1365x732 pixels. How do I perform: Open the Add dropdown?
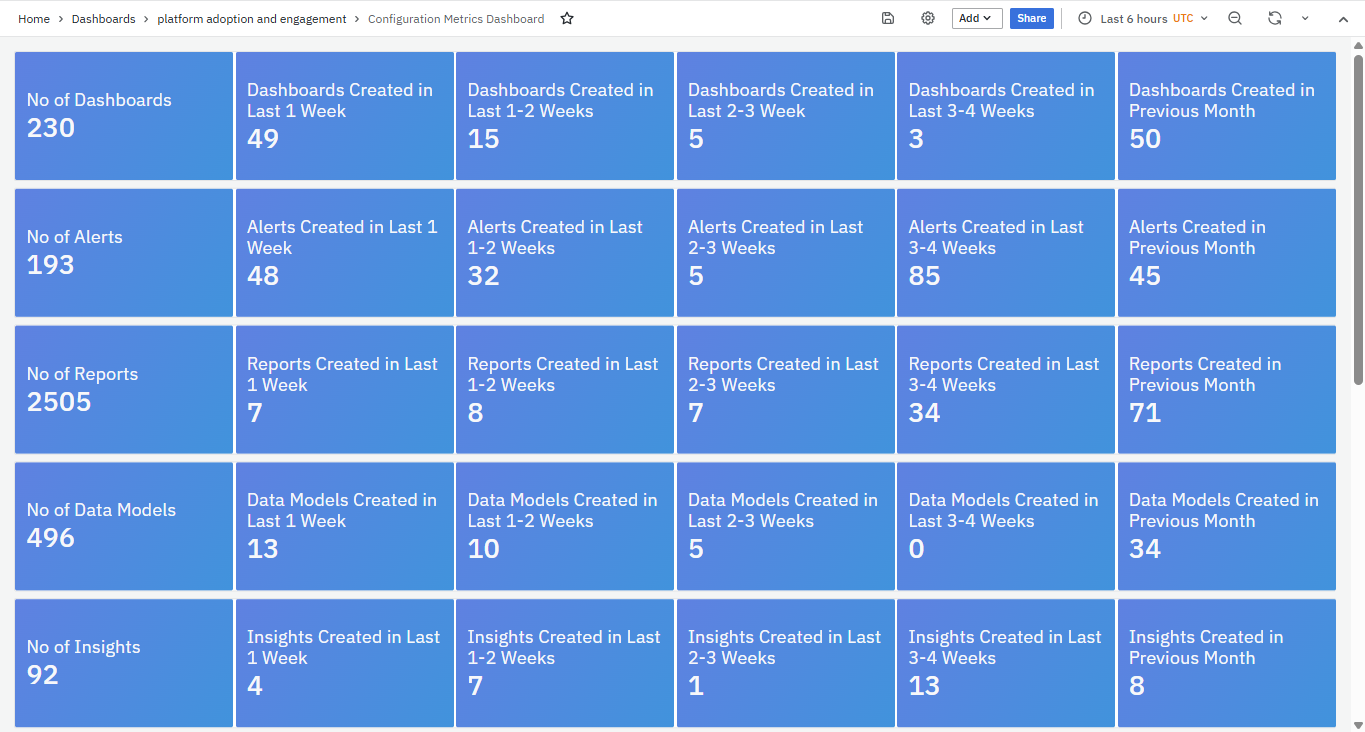click(976, 18)
